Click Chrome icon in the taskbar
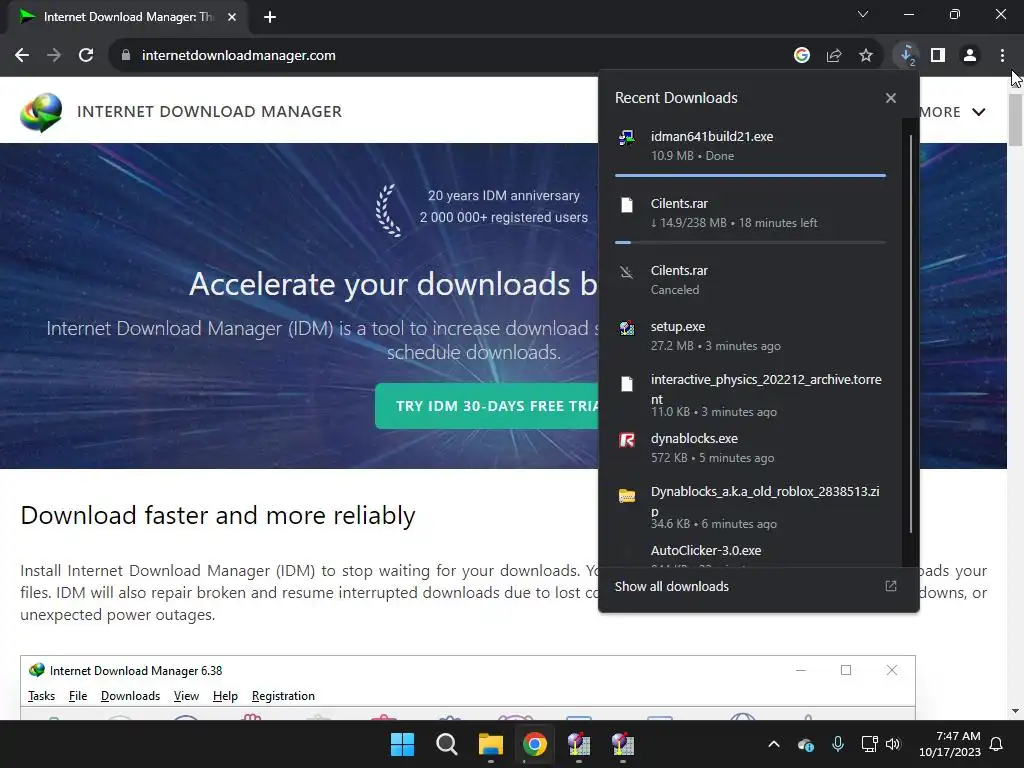Screen dimensions: 1024x768 tap(534, 744)
